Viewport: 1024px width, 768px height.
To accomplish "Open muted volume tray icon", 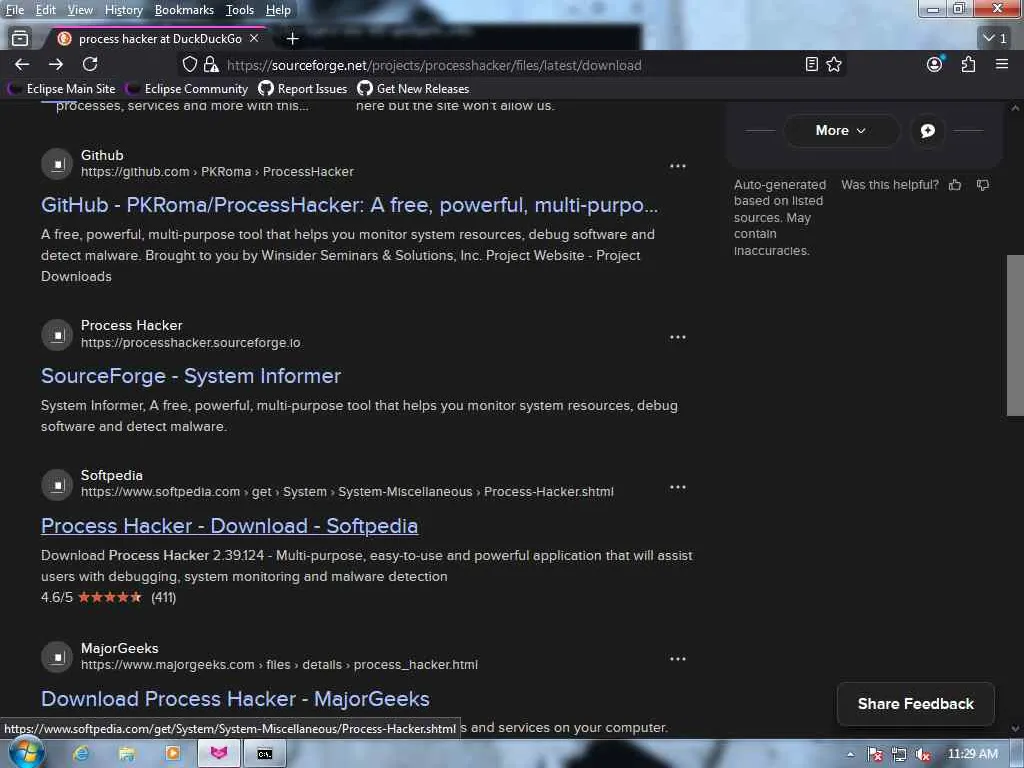I will pos(922,754).
